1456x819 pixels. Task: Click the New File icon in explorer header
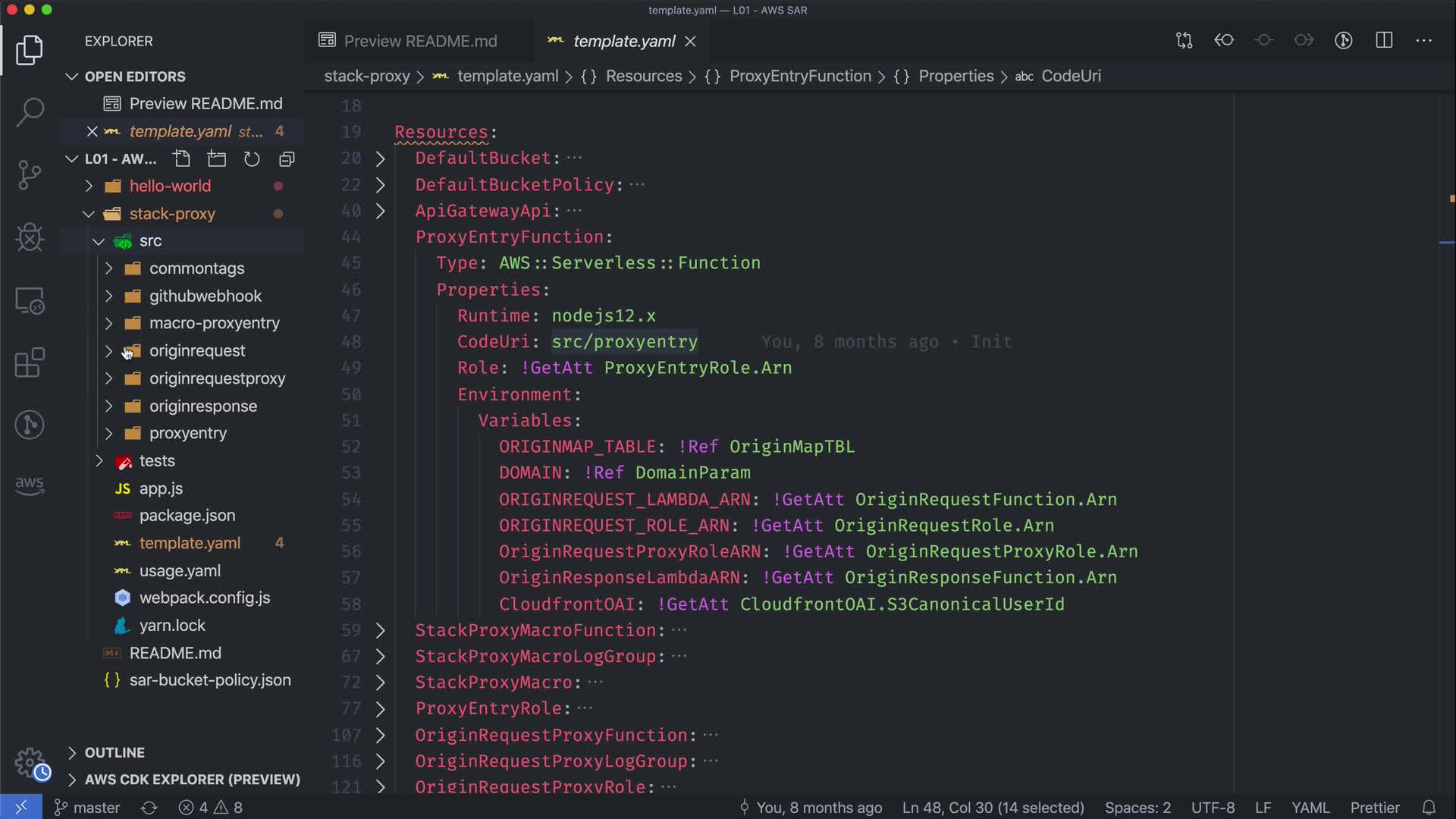[181, 158]
